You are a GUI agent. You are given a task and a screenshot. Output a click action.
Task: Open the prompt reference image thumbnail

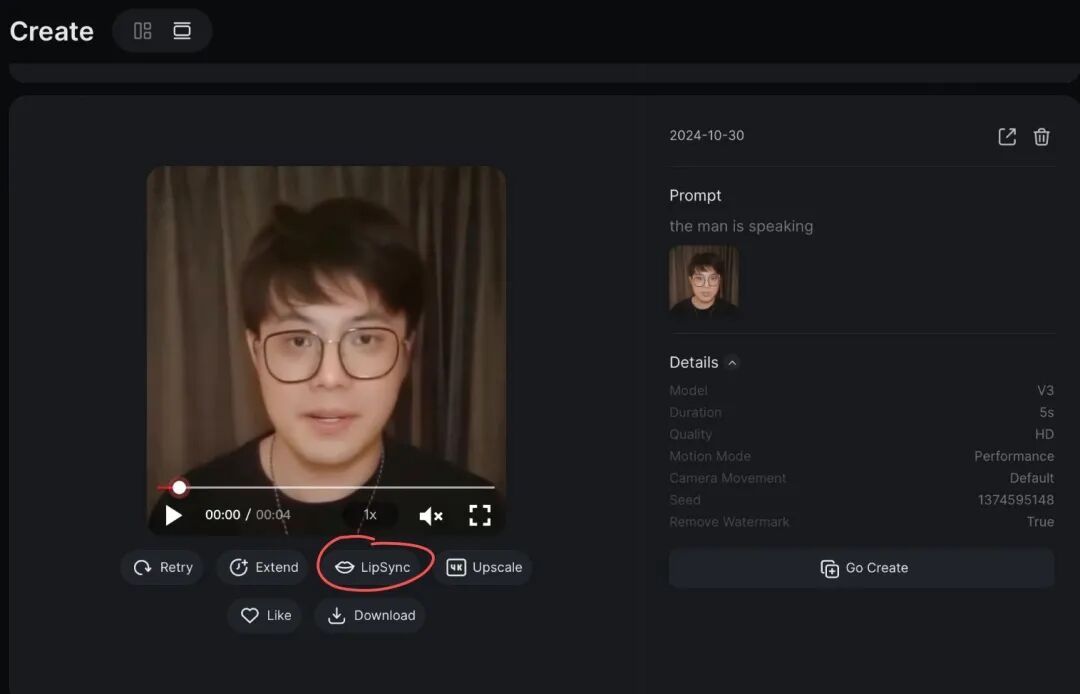pyautogui.click(x=704, y=280)
